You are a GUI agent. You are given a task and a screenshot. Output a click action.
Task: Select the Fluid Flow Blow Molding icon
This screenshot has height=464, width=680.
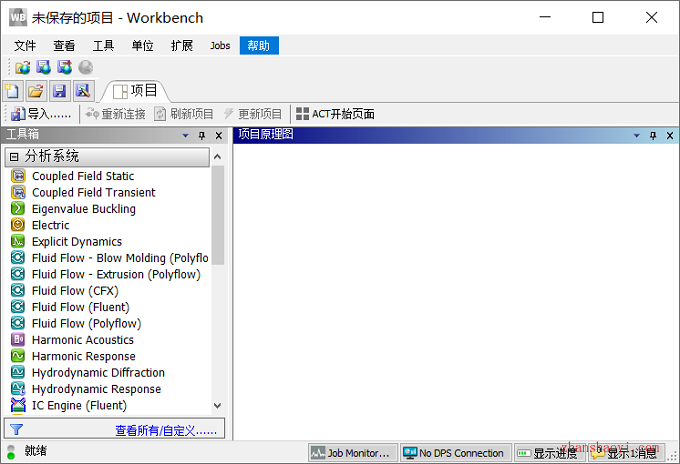(18, 258)
